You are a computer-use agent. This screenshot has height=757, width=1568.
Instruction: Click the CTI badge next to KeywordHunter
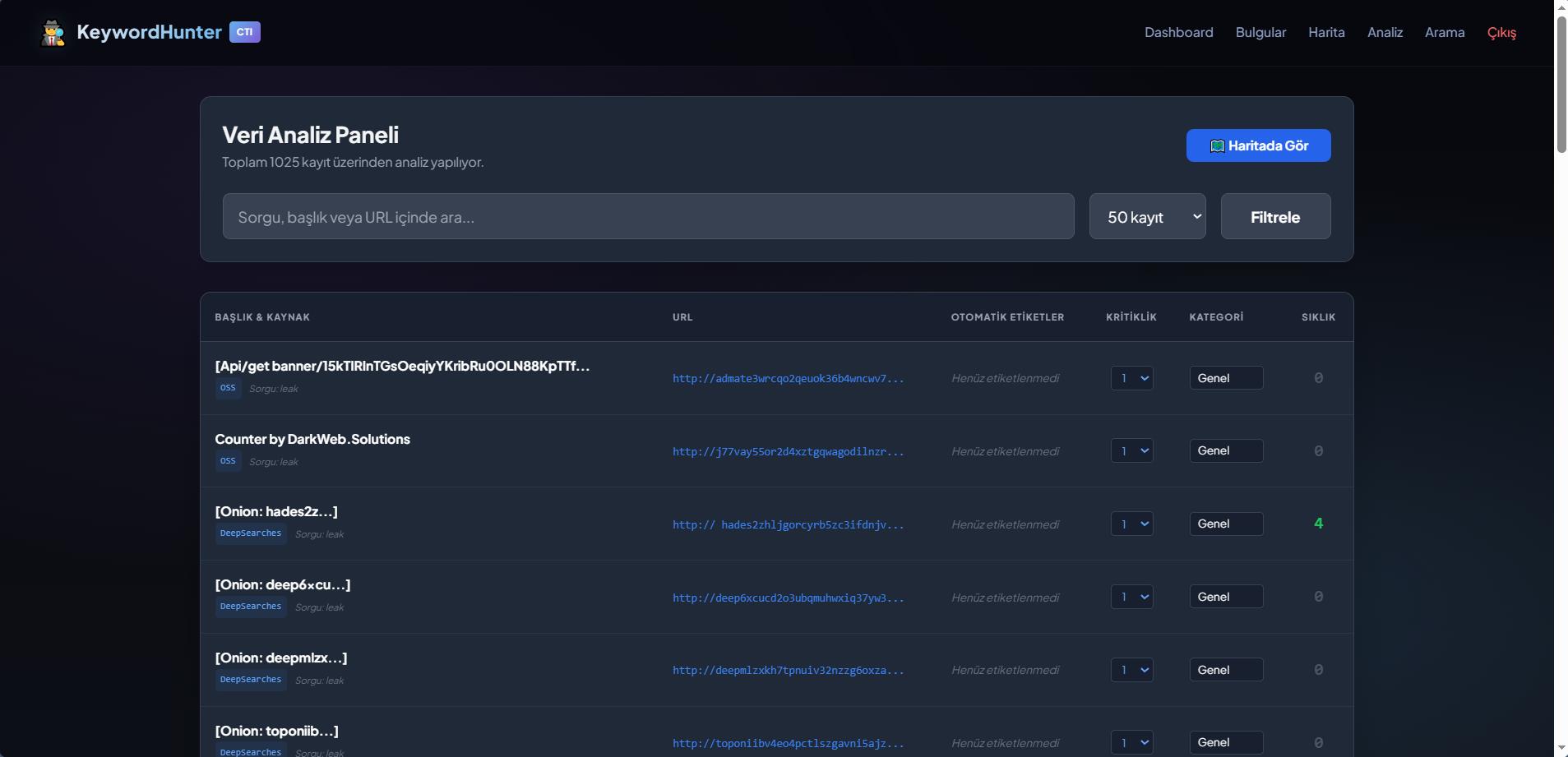coord(245,32)
